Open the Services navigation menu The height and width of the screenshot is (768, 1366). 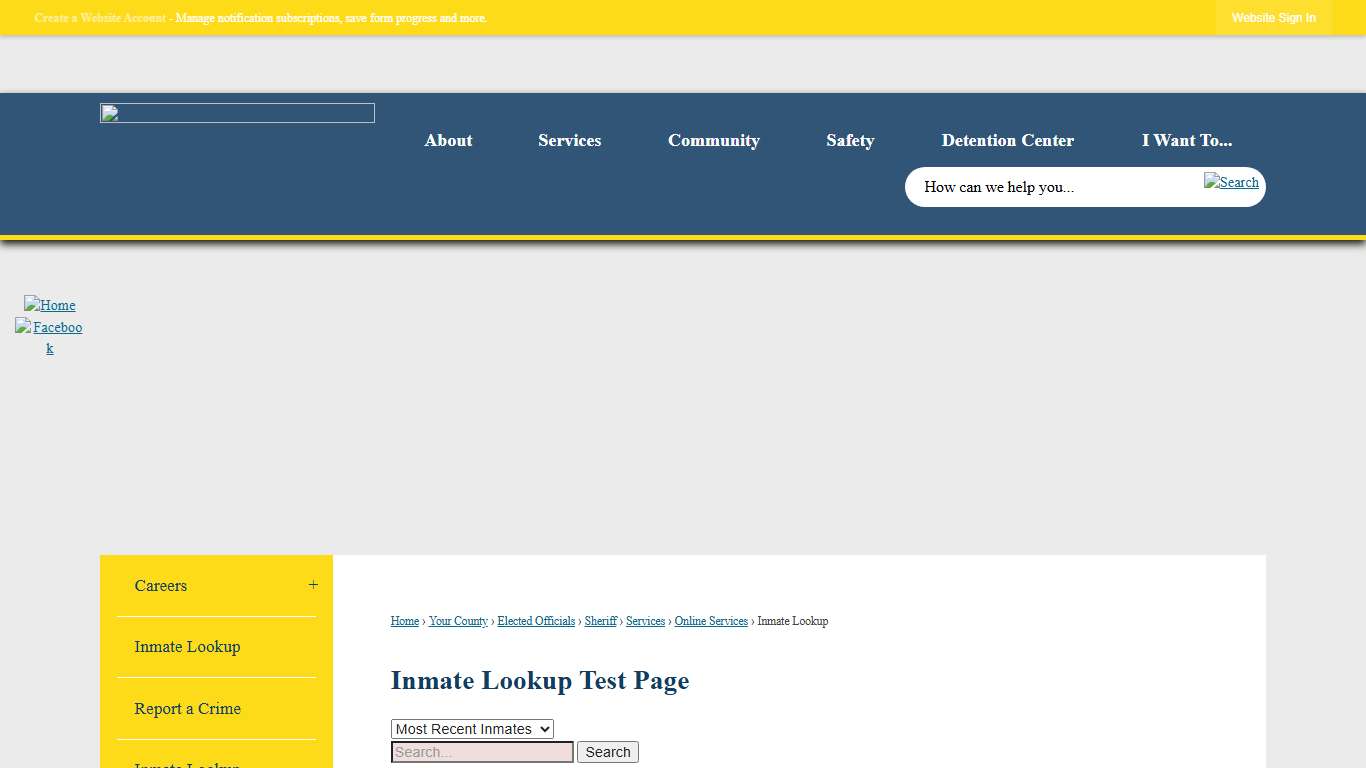(569, 141)
